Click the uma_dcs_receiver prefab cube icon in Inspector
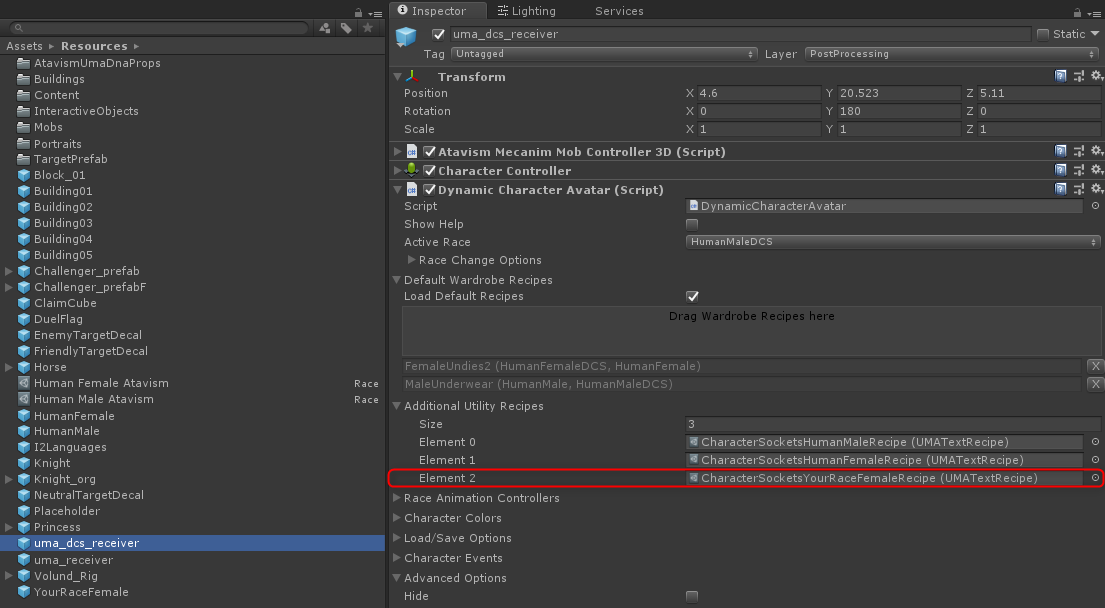Viewport: 1105px width, 608px height. click(x=405, y=38)
